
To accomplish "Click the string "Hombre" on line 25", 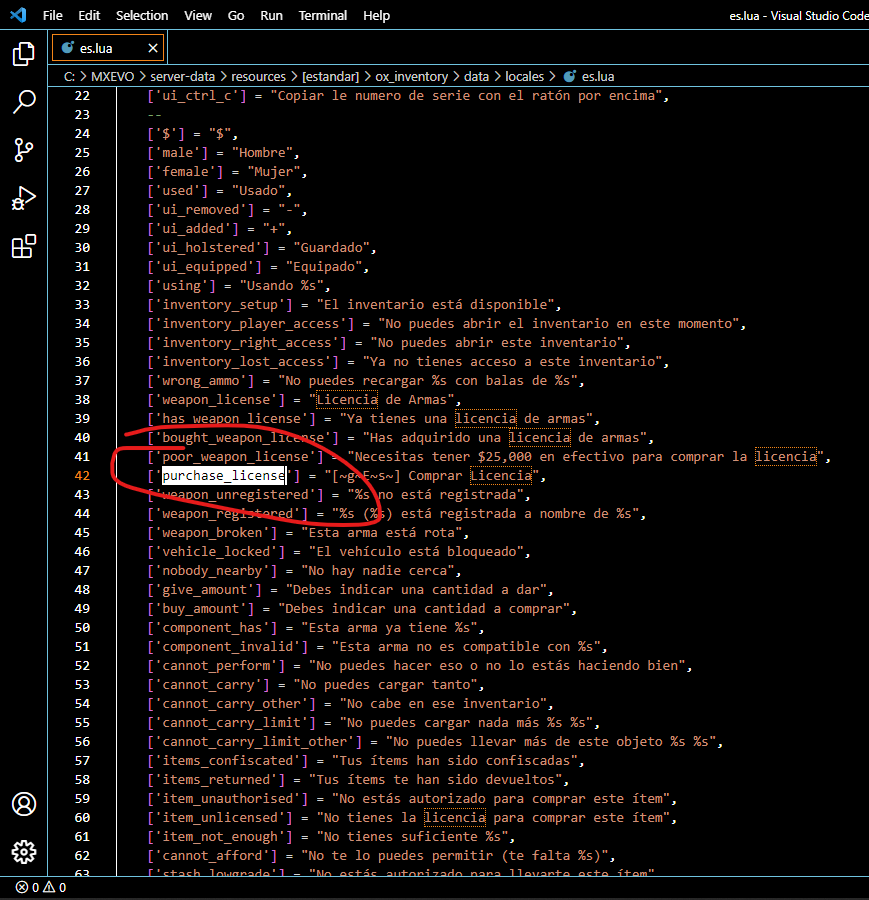I will tap(262, 153).
